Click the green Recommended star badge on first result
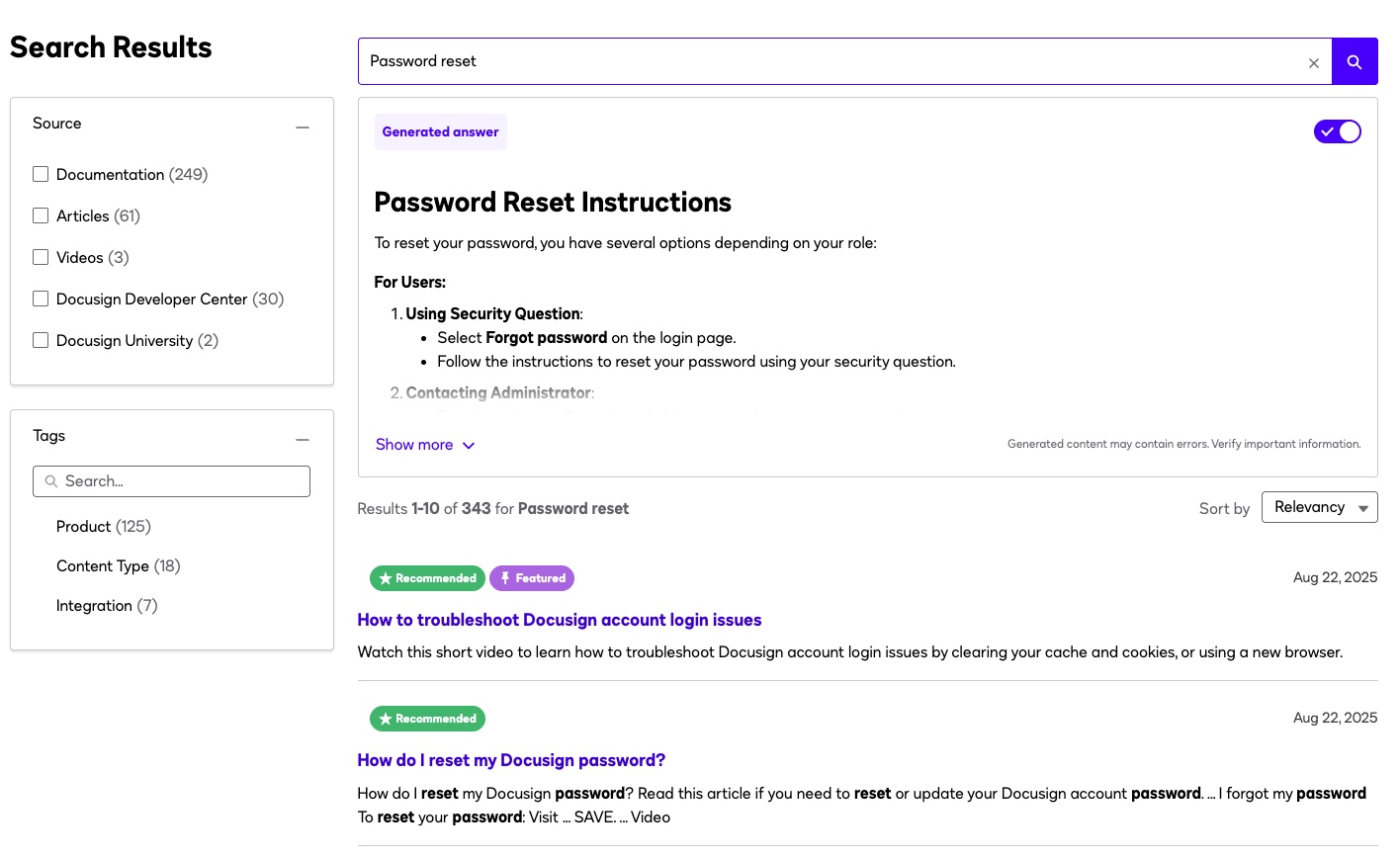This screenshot has height=859, width=1400. (427, 578)
